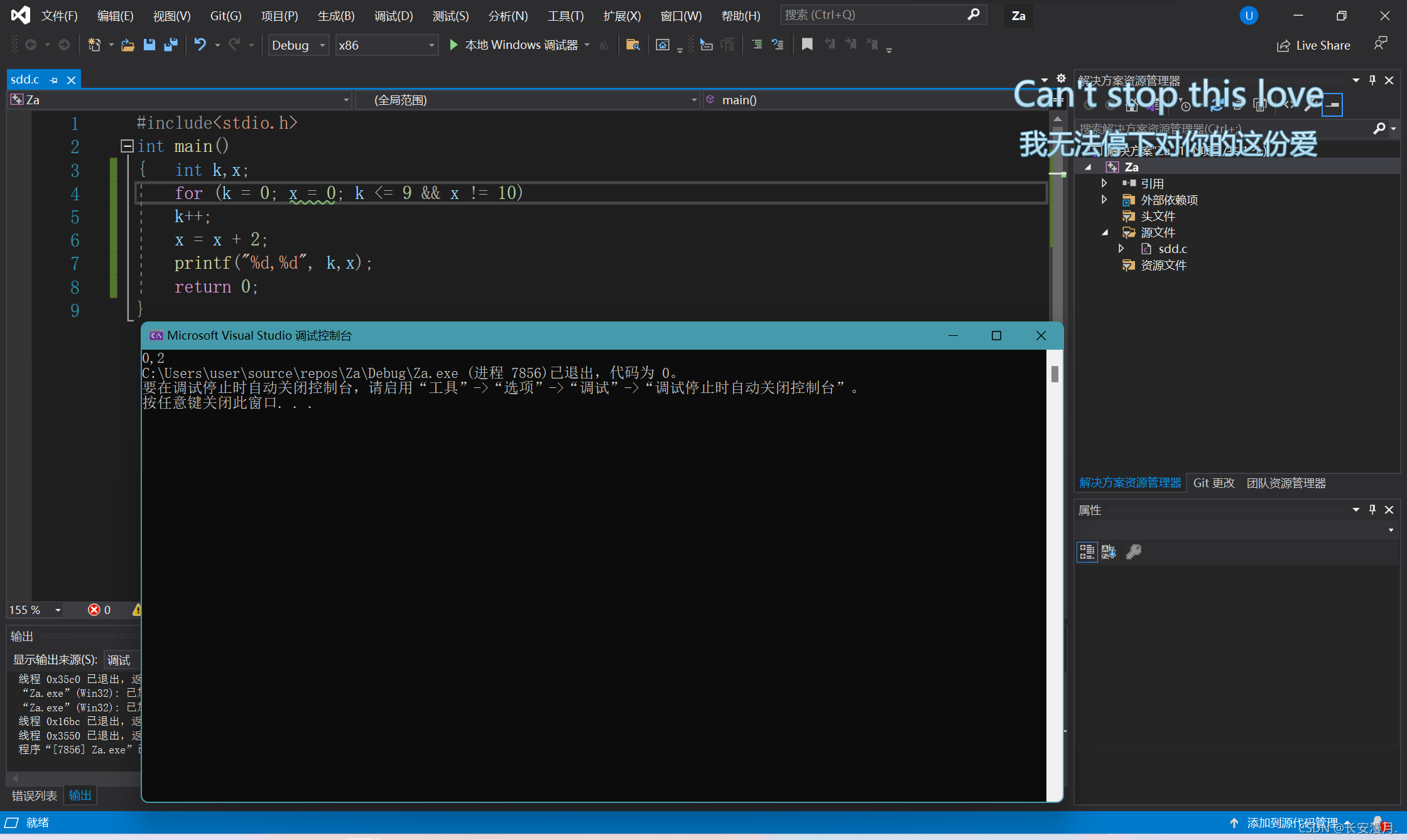
Task: Expand the sdd.c tree node
Action: 1122,249
